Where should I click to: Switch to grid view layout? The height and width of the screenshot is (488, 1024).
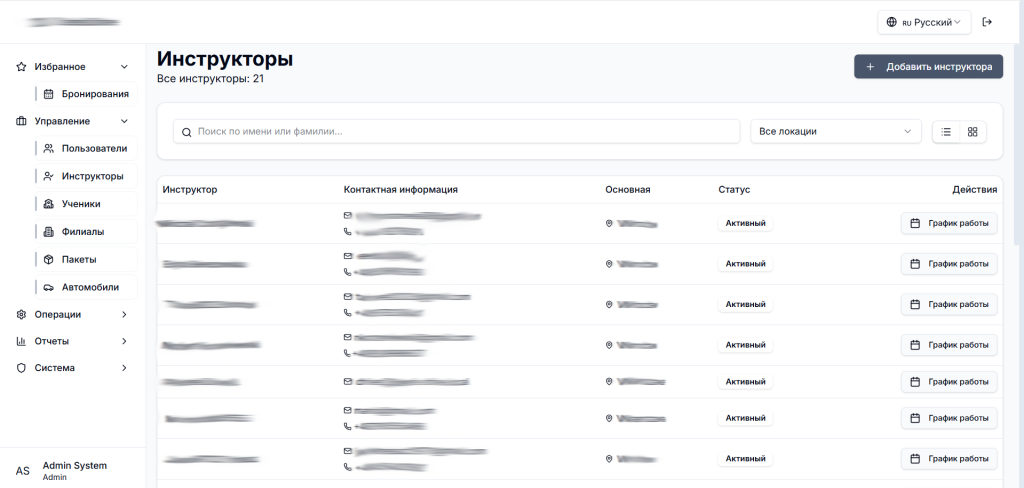(972, 131)
